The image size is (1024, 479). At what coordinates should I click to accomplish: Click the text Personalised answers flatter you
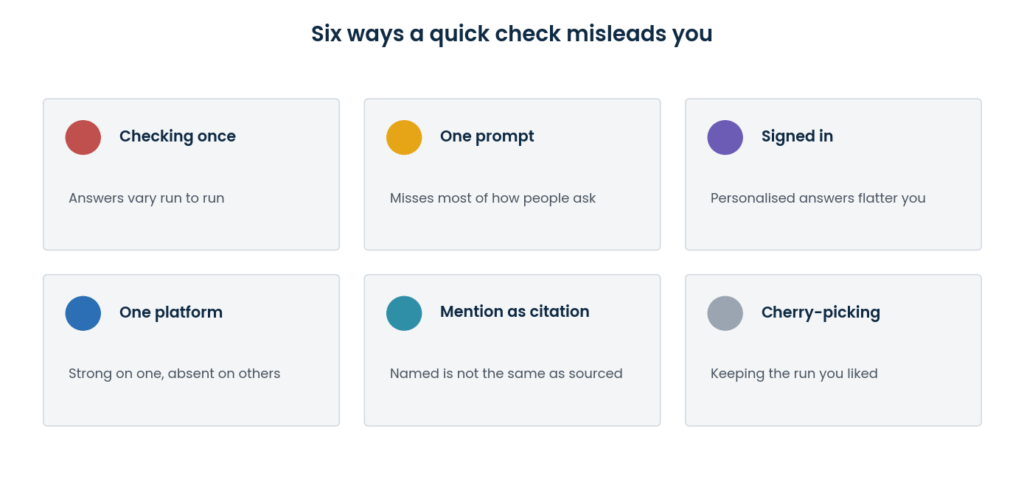pos(818,198)
